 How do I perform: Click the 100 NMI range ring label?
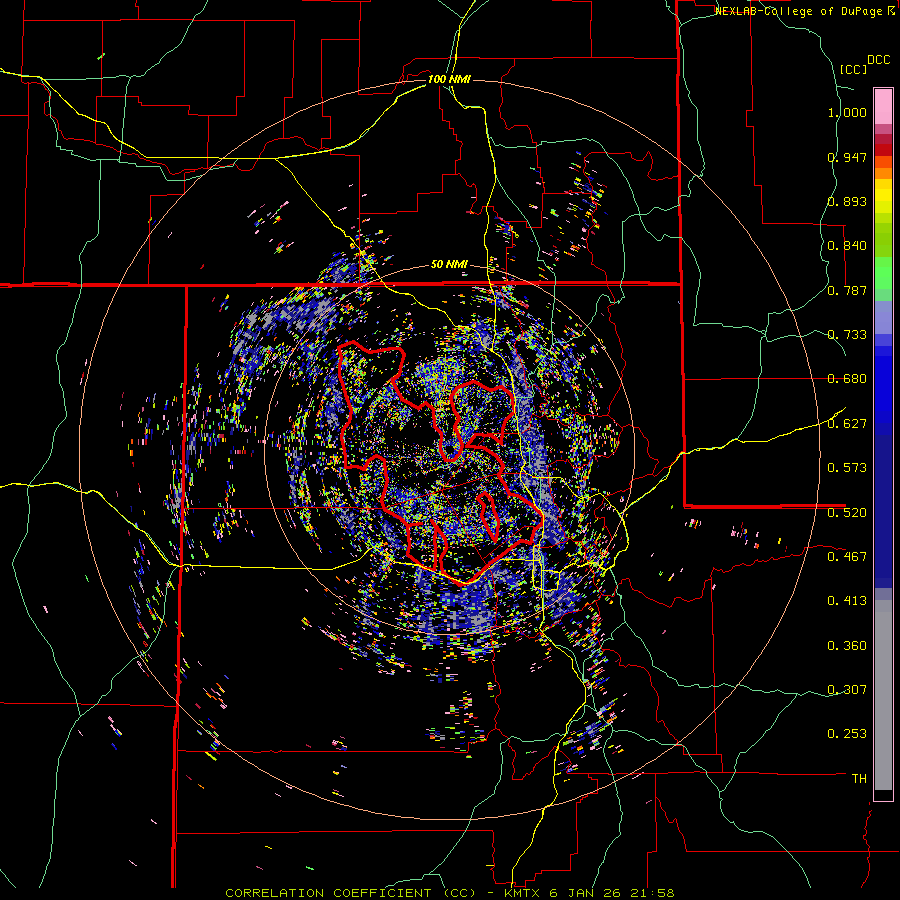(x=449, y=79)
